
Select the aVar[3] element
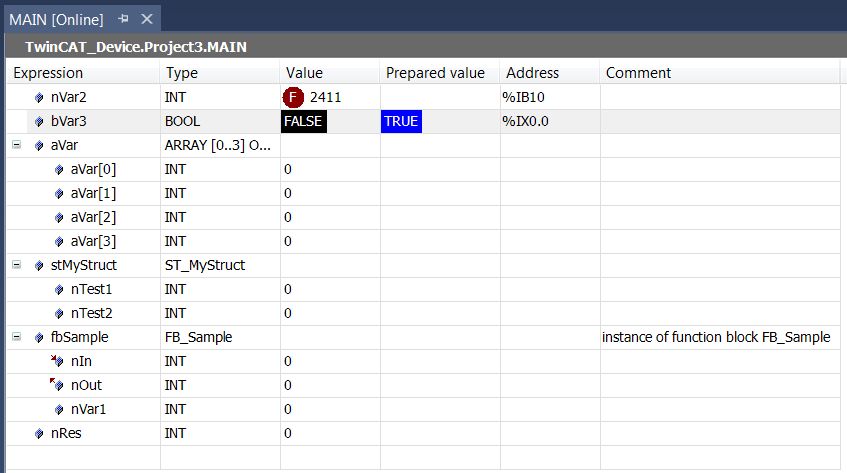(93, 241)
